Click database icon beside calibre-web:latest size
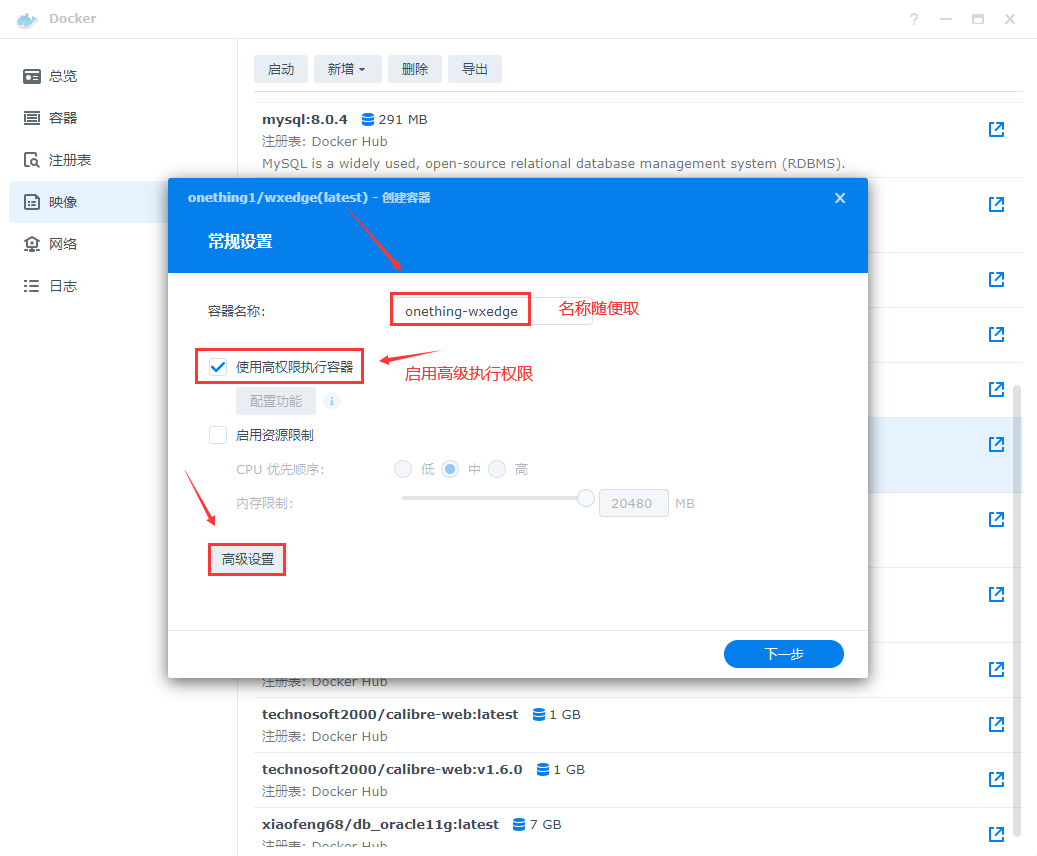1037x856 pixels. coord(539,714)
